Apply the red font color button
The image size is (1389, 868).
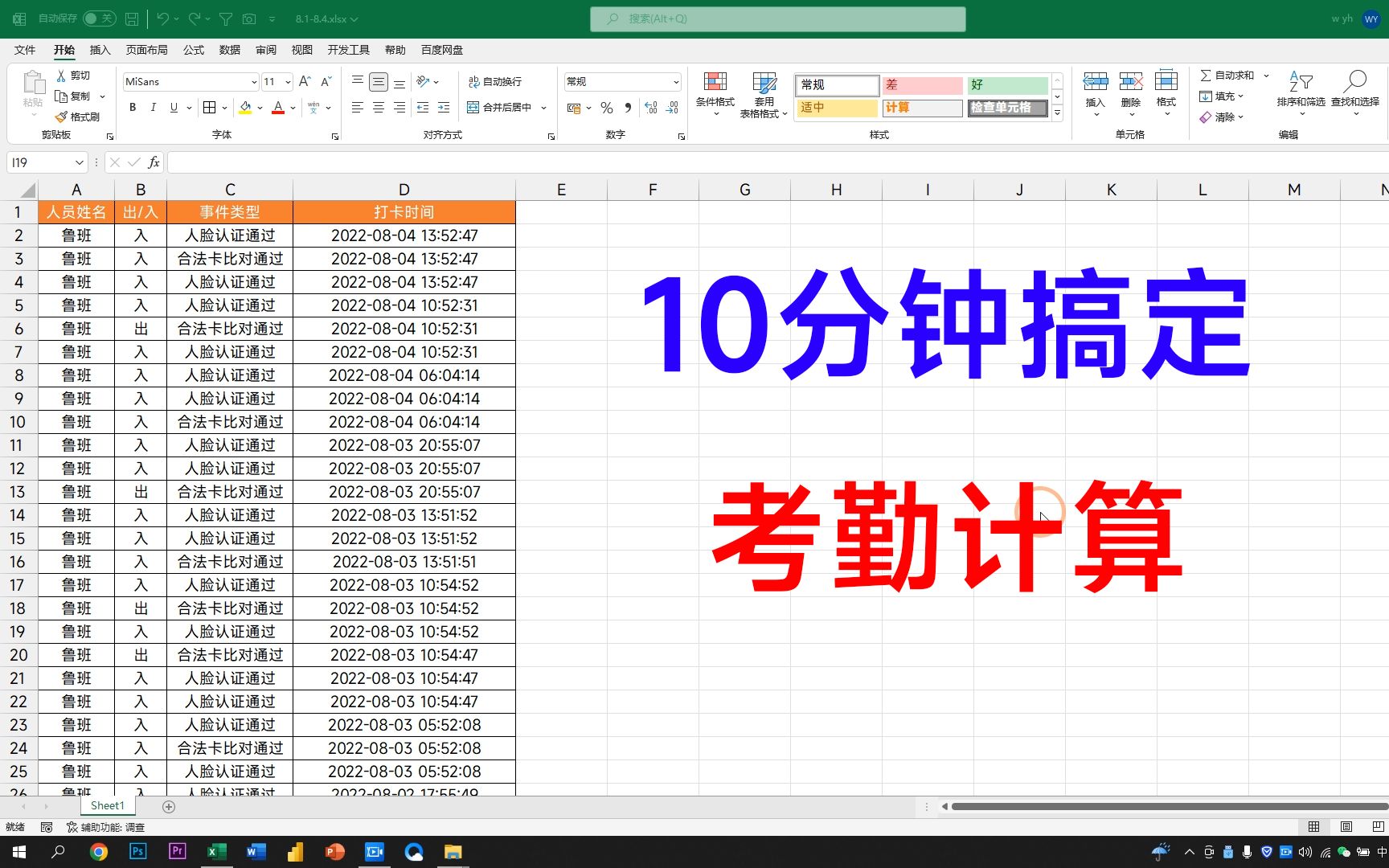(x=278, y=107)
